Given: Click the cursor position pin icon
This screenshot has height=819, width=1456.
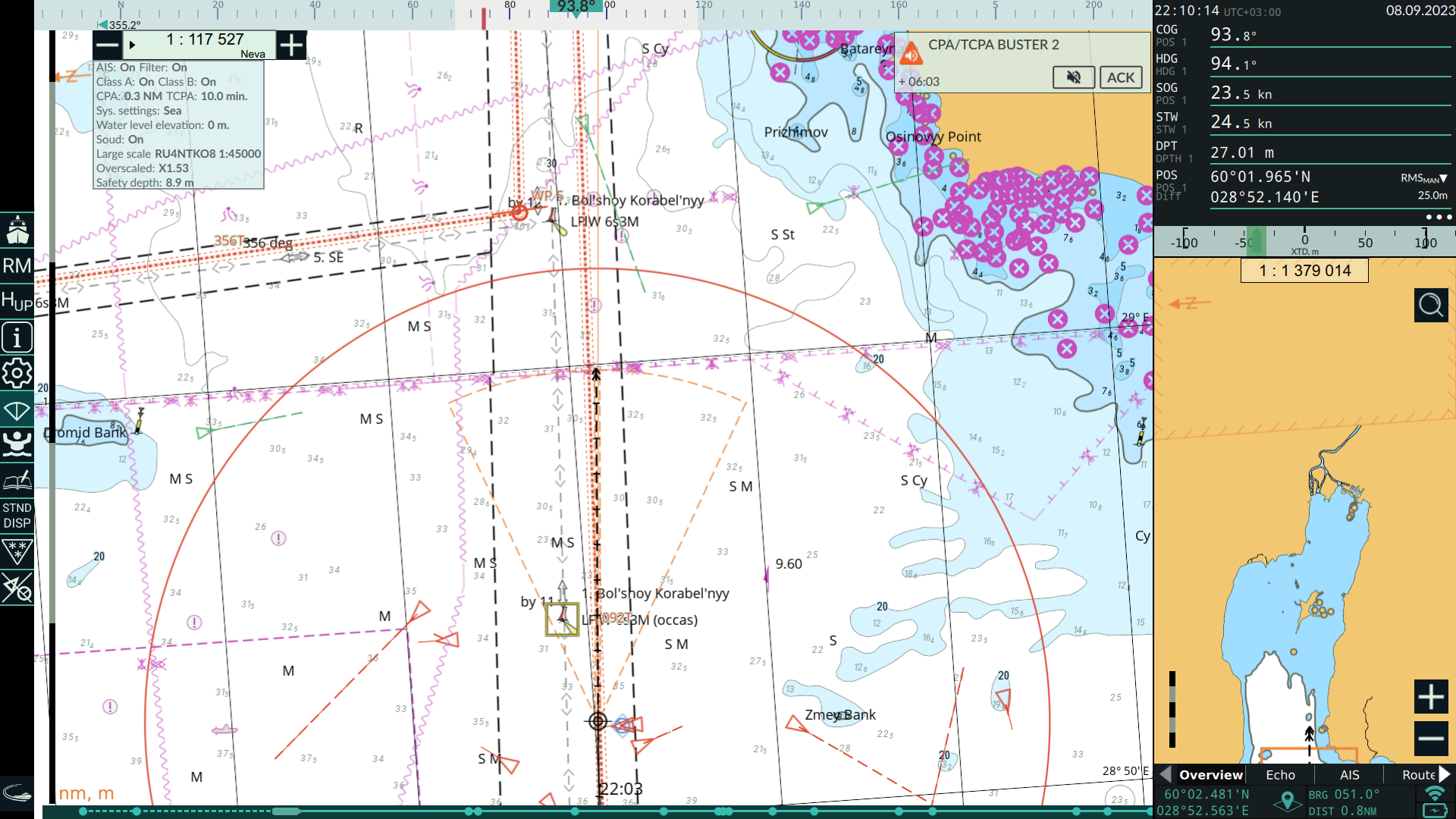Looking at the screenshot, I should [1287, 802].
